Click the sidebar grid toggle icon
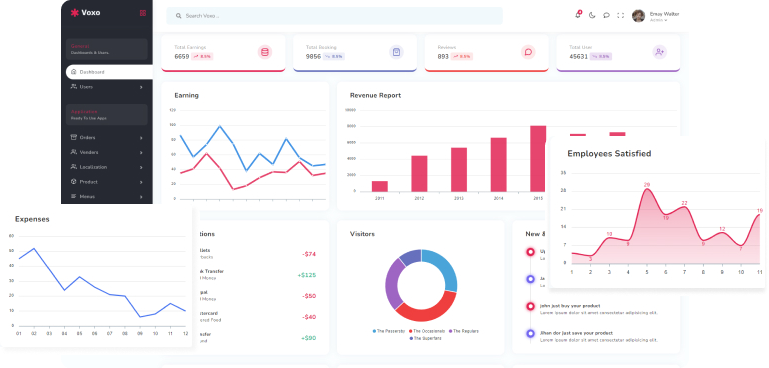Viewport: 769px width, 368px height. tap(143, 13)
